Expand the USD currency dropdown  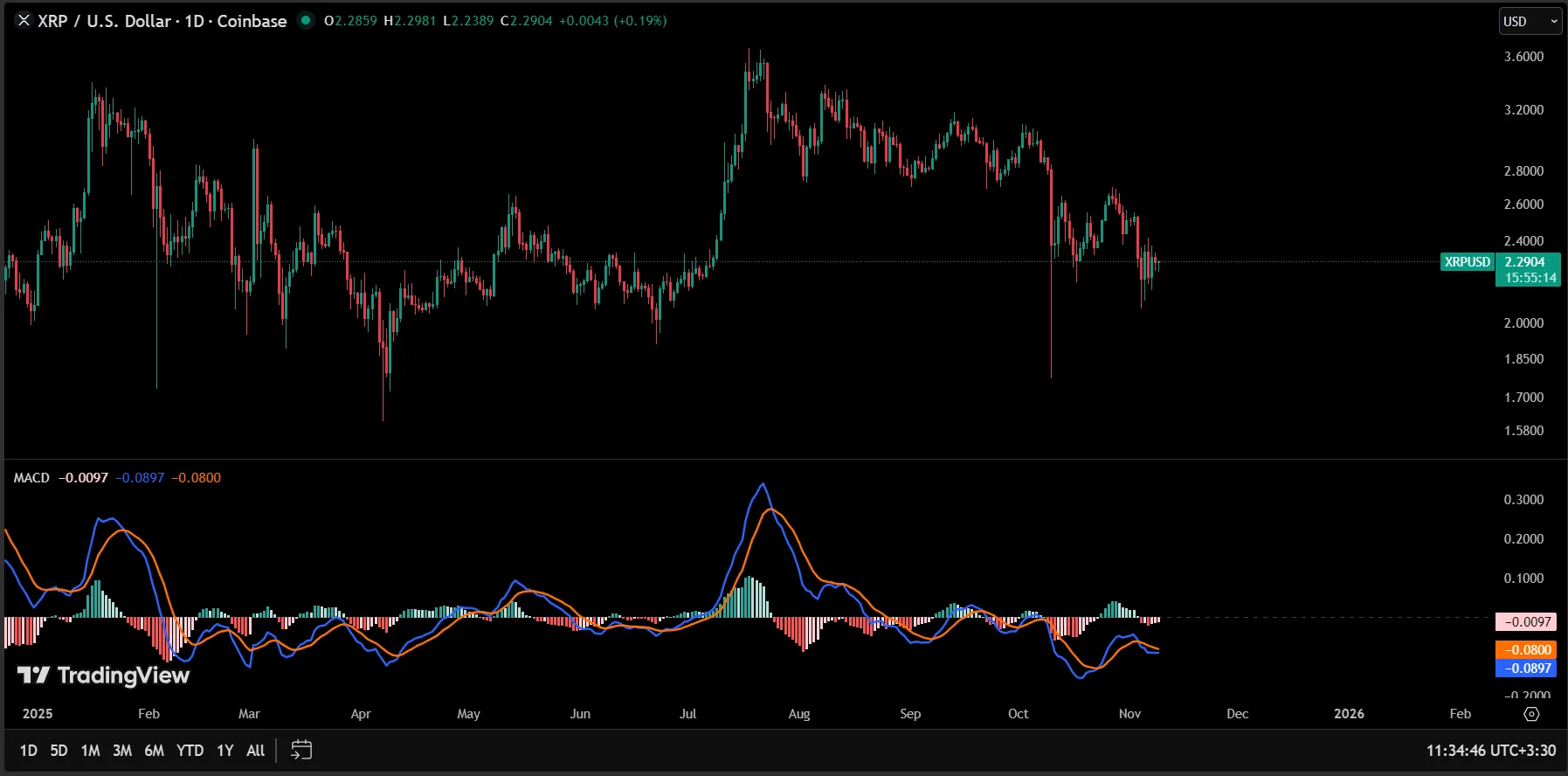1530,22
